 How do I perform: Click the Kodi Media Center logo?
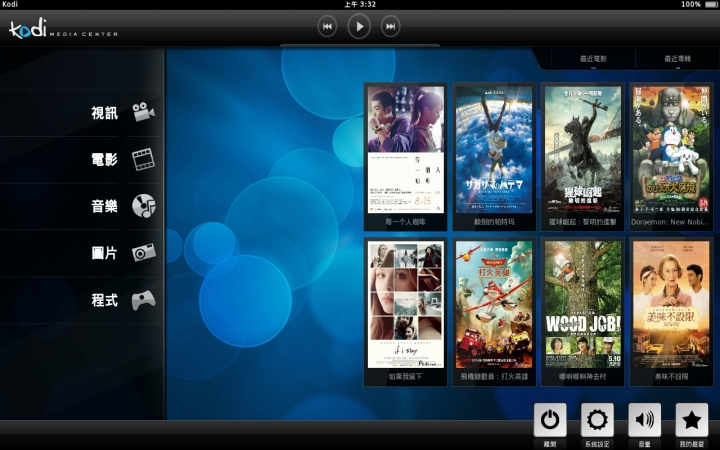point(63,28)
